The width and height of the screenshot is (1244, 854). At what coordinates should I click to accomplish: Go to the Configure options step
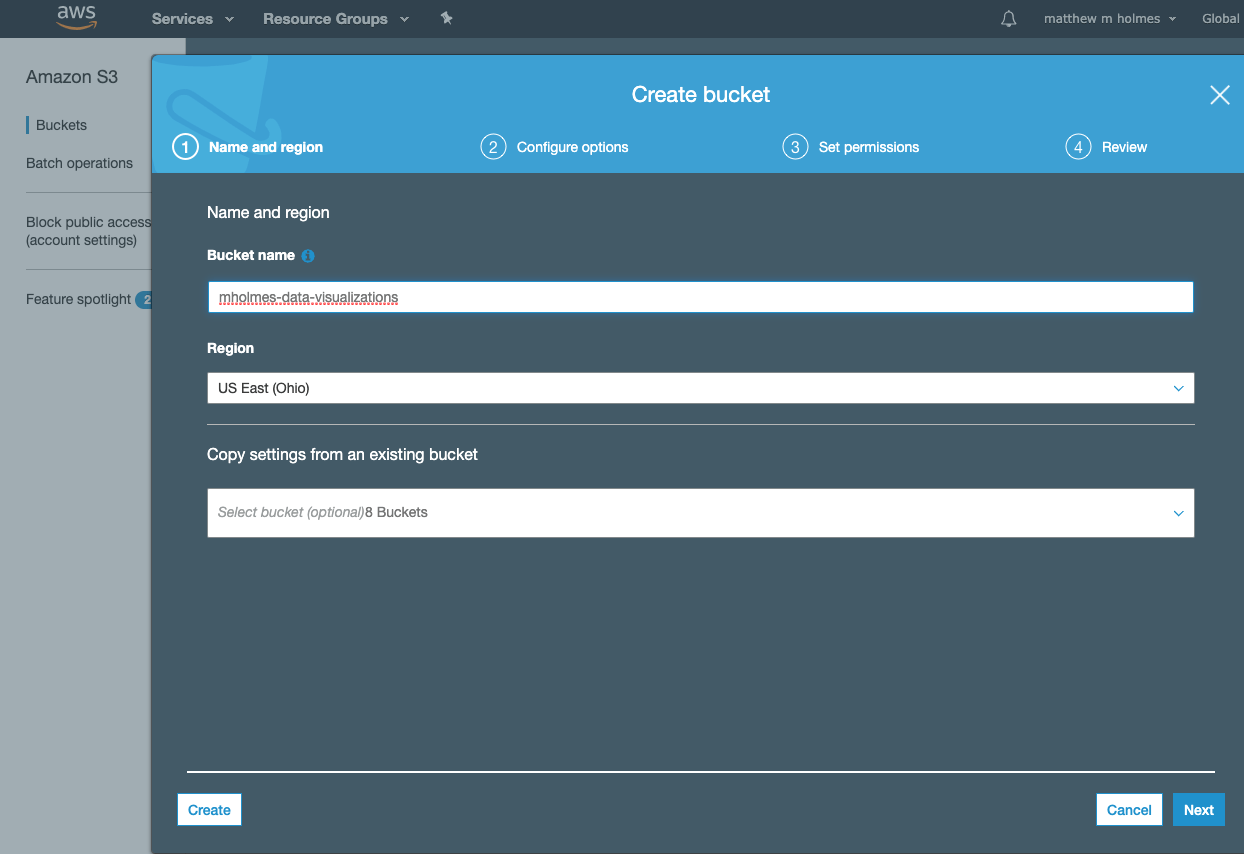pyautogui.click(x=572, y=147)
